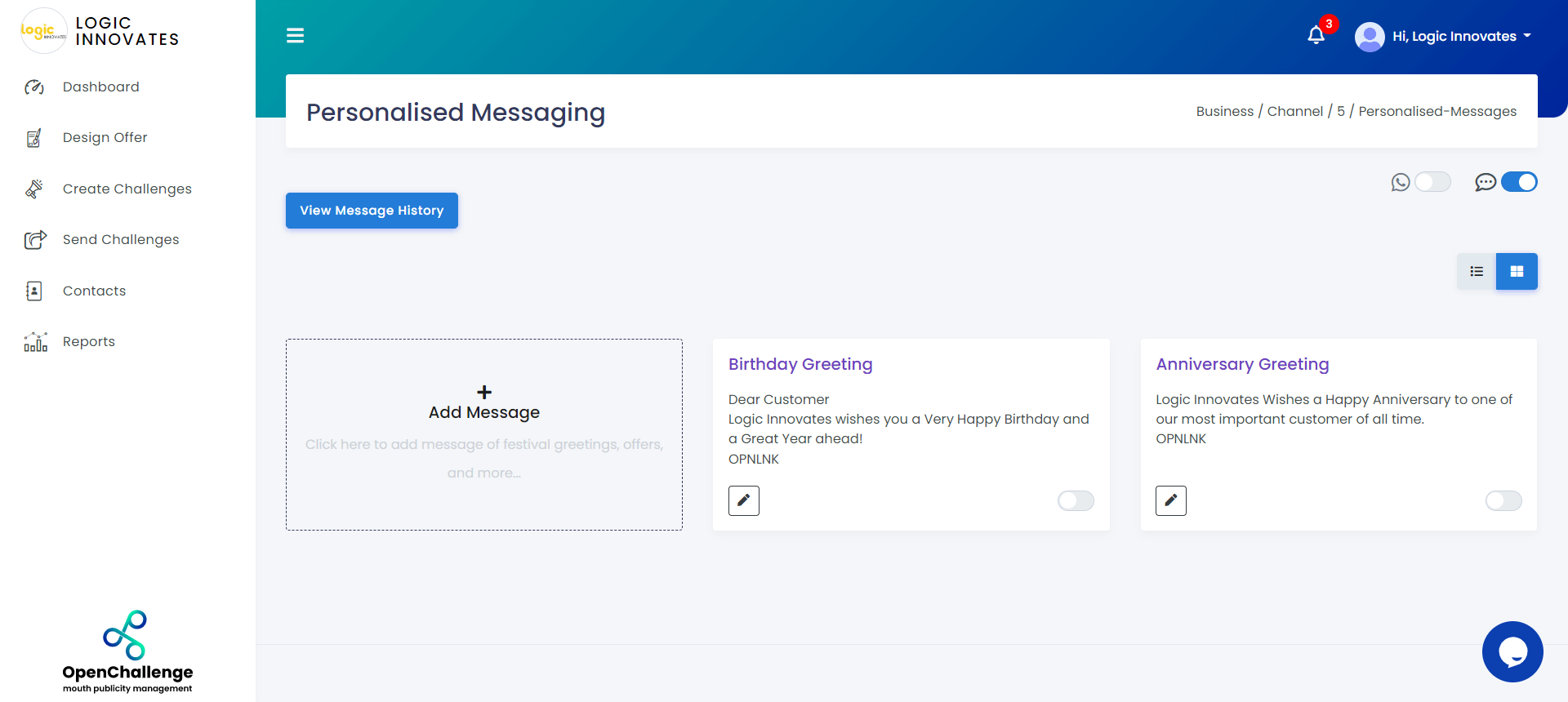Edit the Anniversary Greeting message
Screen dimensions: 1568x702
pos(1171,500)
